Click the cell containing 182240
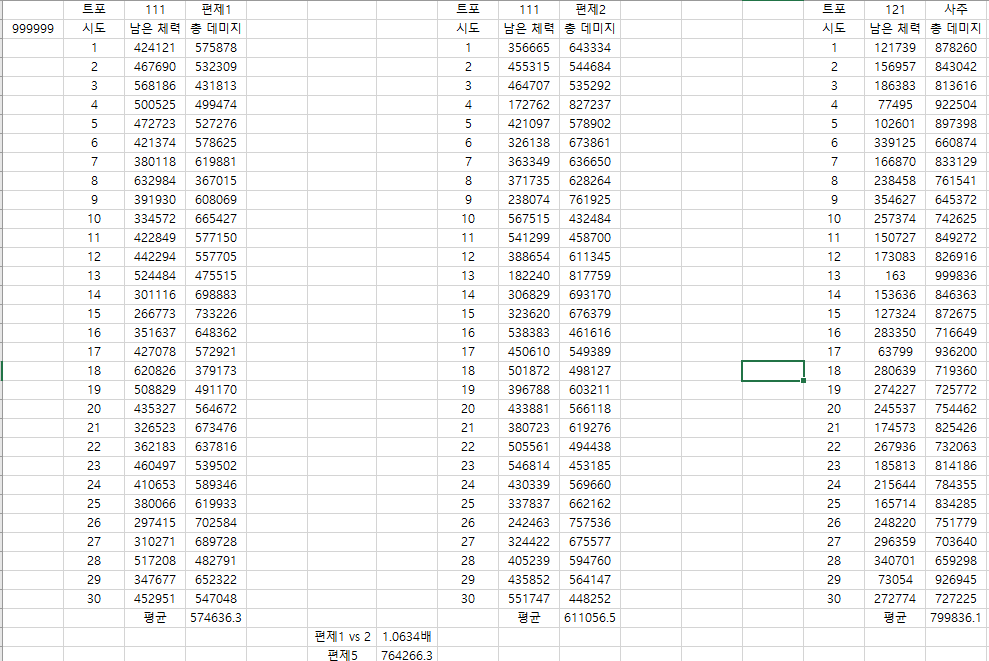Screen dimensions: 989x661 [x=529, y=276]
